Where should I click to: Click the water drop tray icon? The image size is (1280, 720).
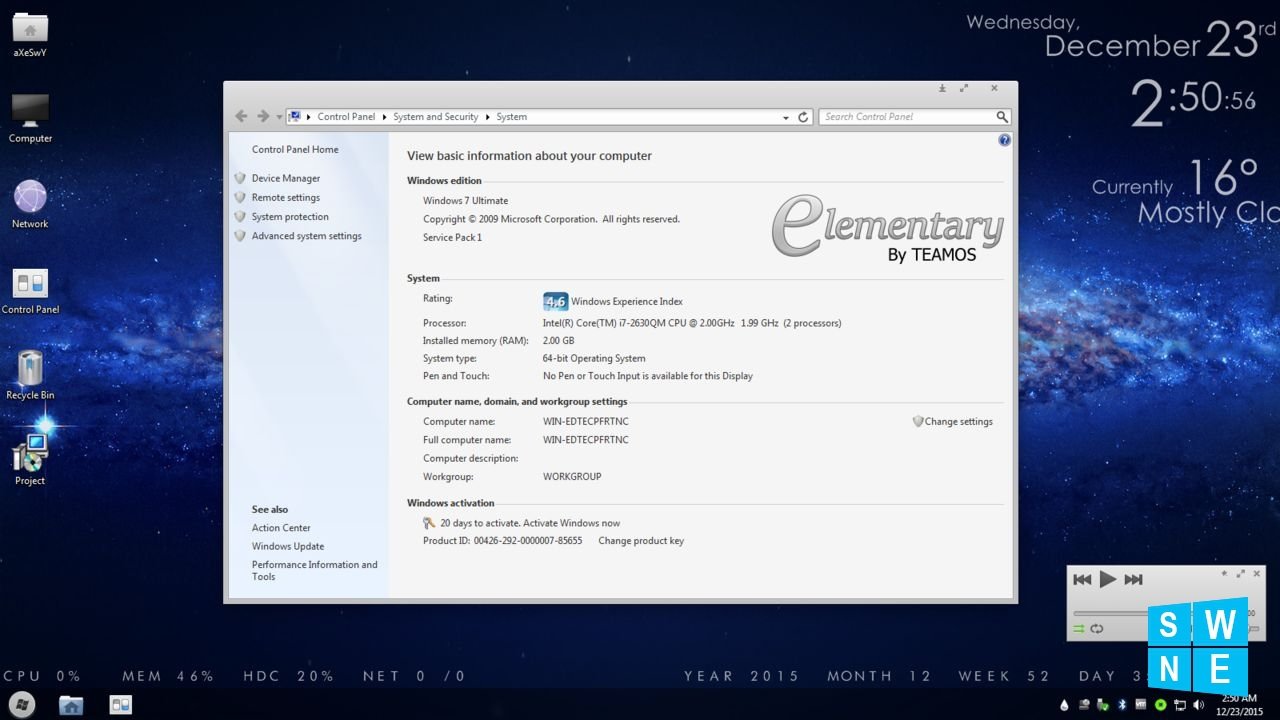1064,705
